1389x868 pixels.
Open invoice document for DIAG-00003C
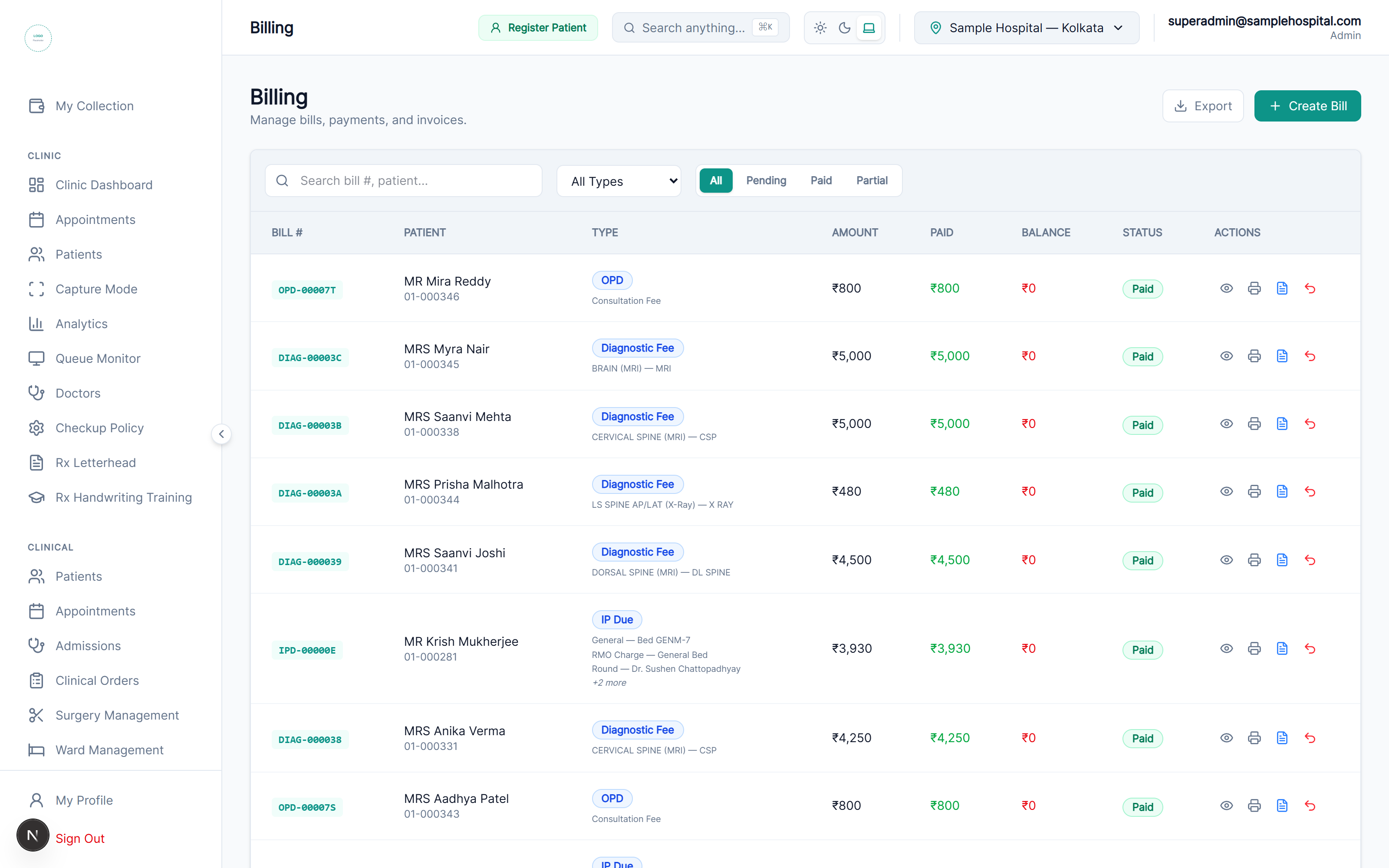coord(1282,356)
